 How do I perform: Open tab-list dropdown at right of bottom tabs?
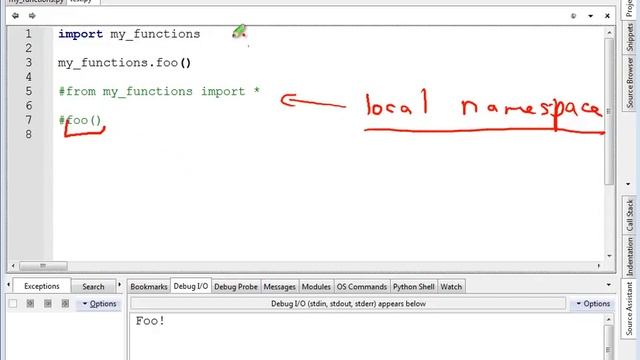tap(609, 285)
